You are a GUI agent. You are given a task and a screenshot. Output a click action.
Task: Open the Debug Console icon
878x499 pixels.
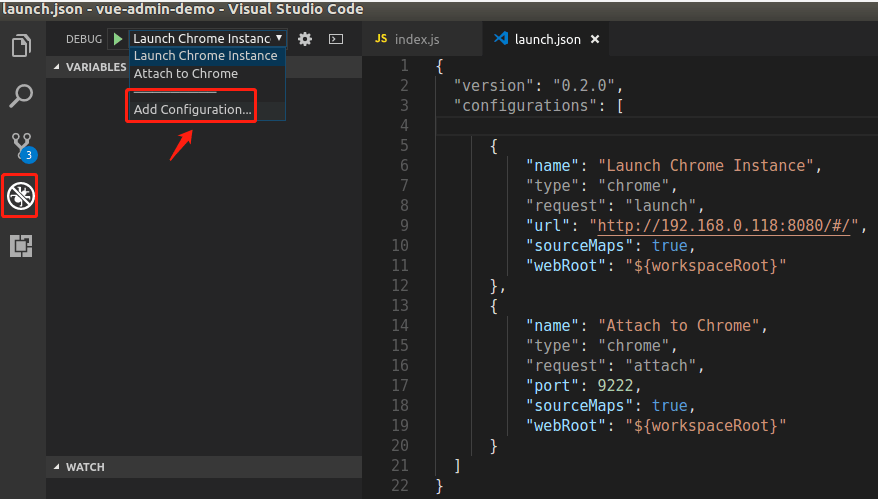336,39
